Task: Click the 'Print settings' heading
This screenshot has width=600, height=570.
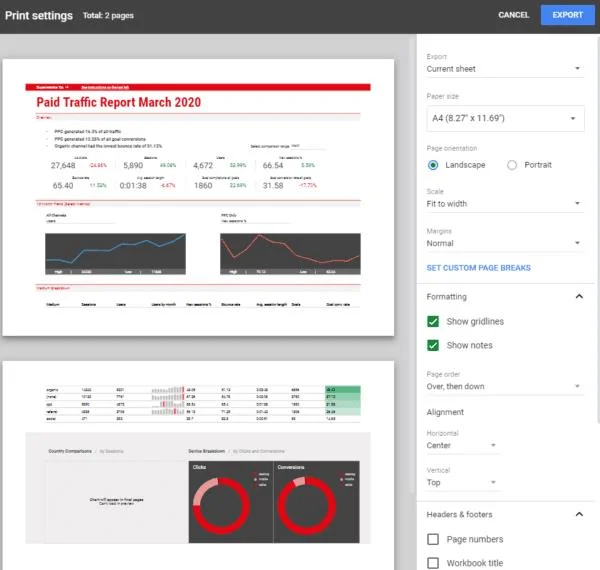Action: point(39,16)
